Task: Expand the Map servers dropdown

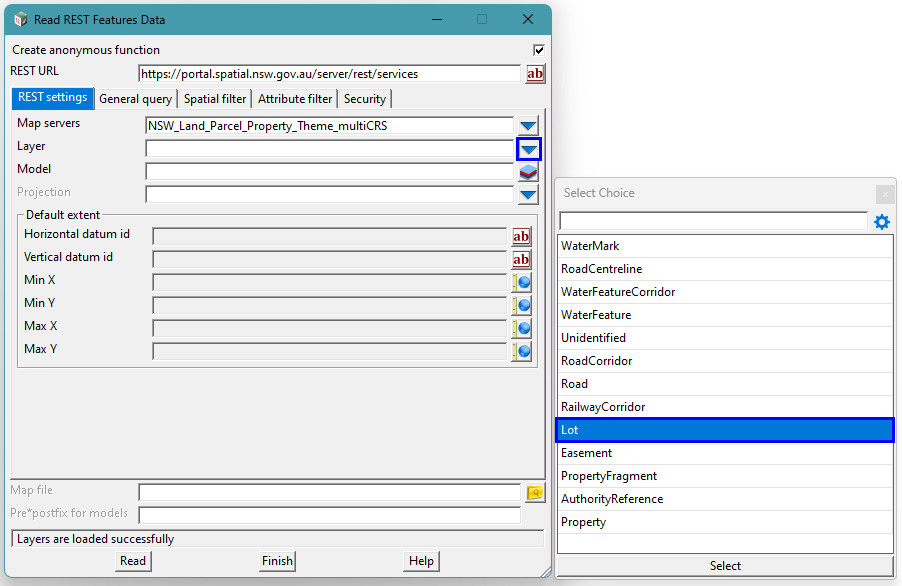Action: [528, 126]
